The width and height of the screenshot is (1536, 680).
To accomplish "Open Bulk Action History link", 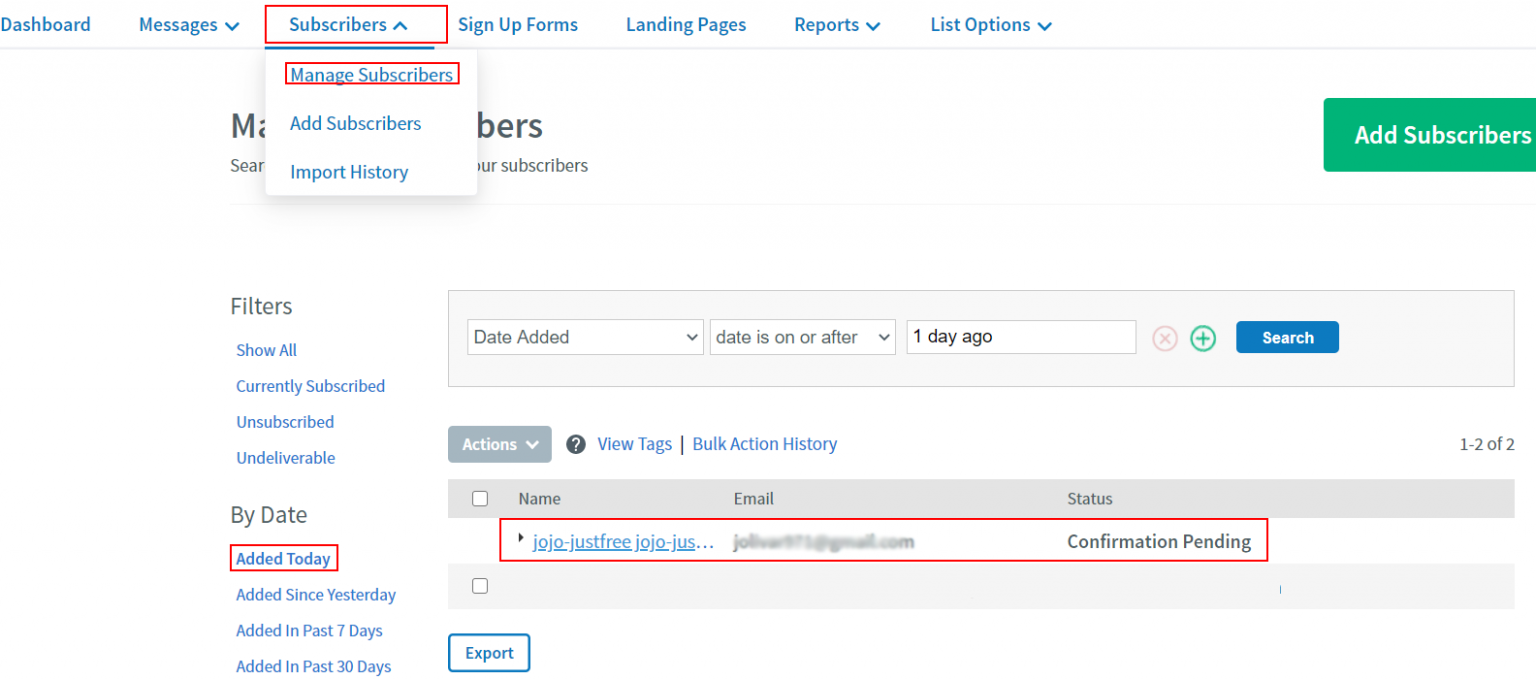I will 764,444.
